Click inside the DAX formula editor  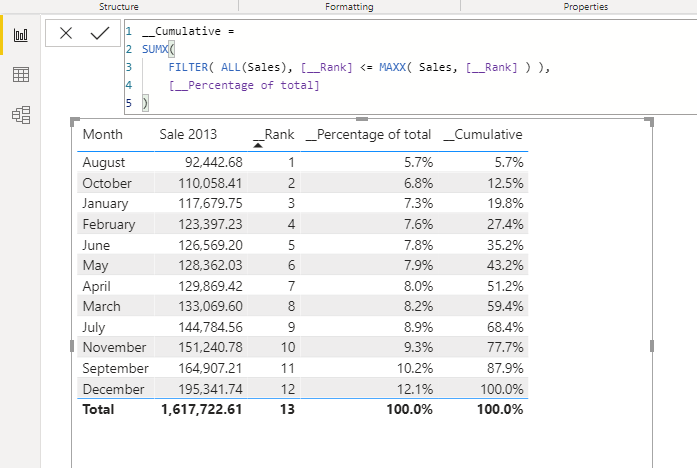(410, 67)
